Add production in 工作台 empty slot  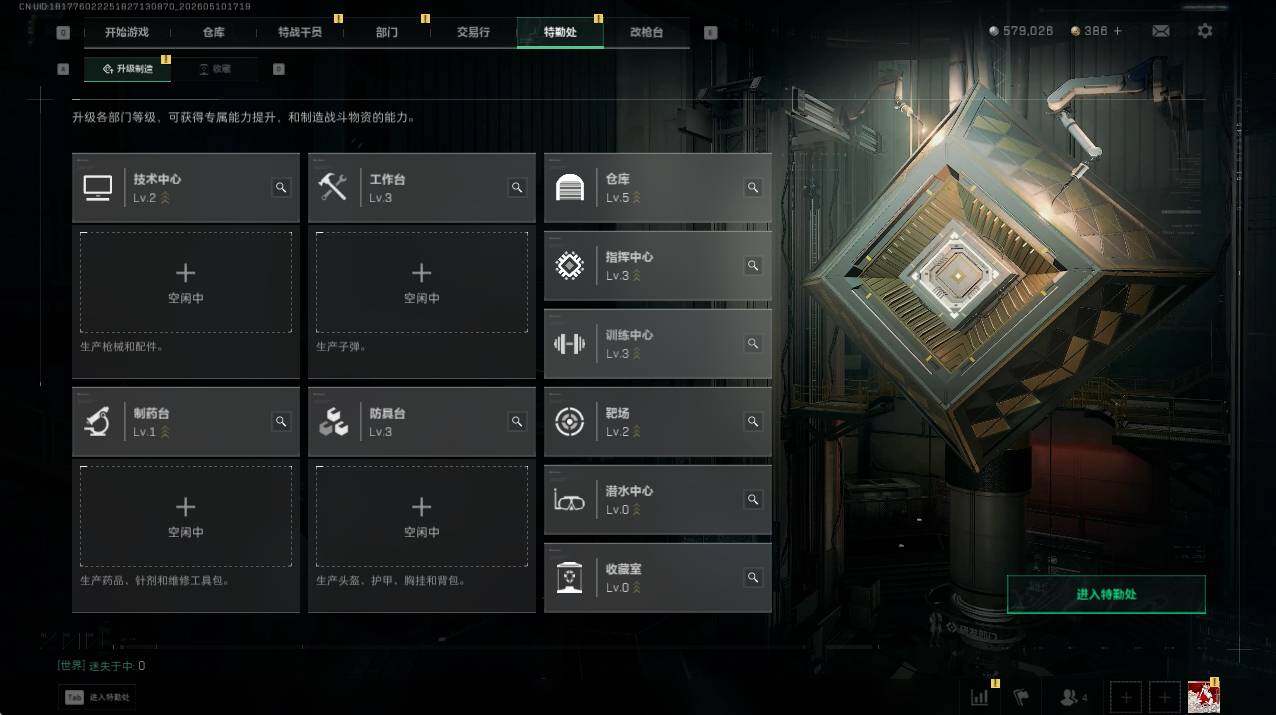(421, 282)
